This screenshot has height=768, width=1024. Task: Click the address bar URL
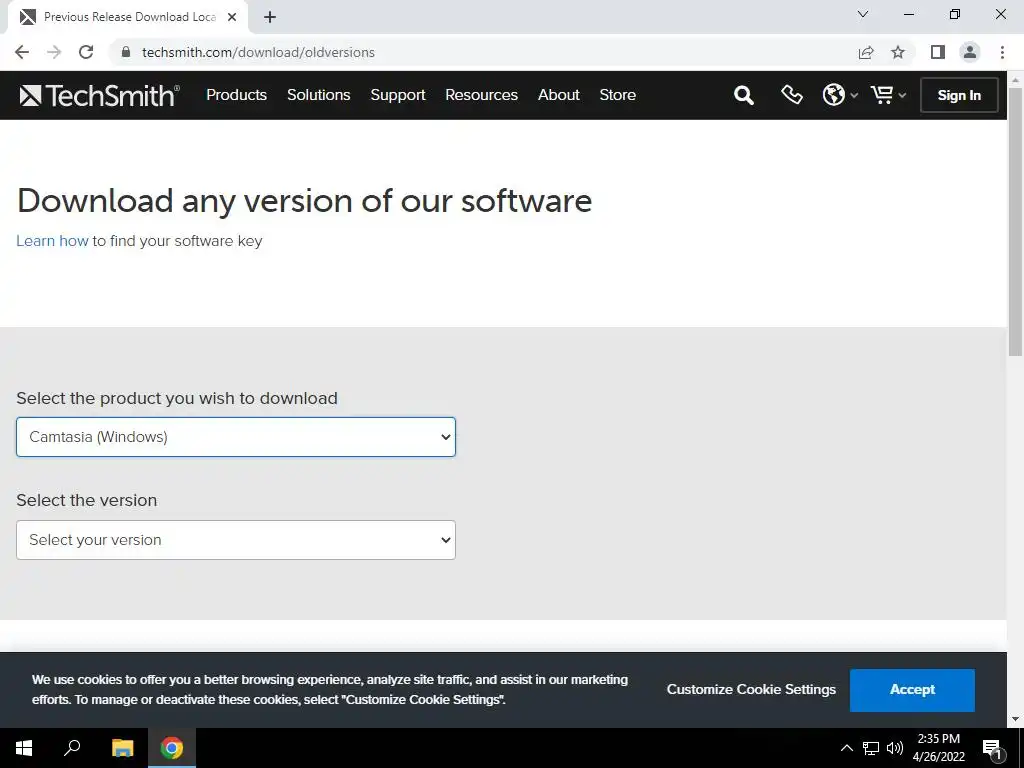pos(258,52)
